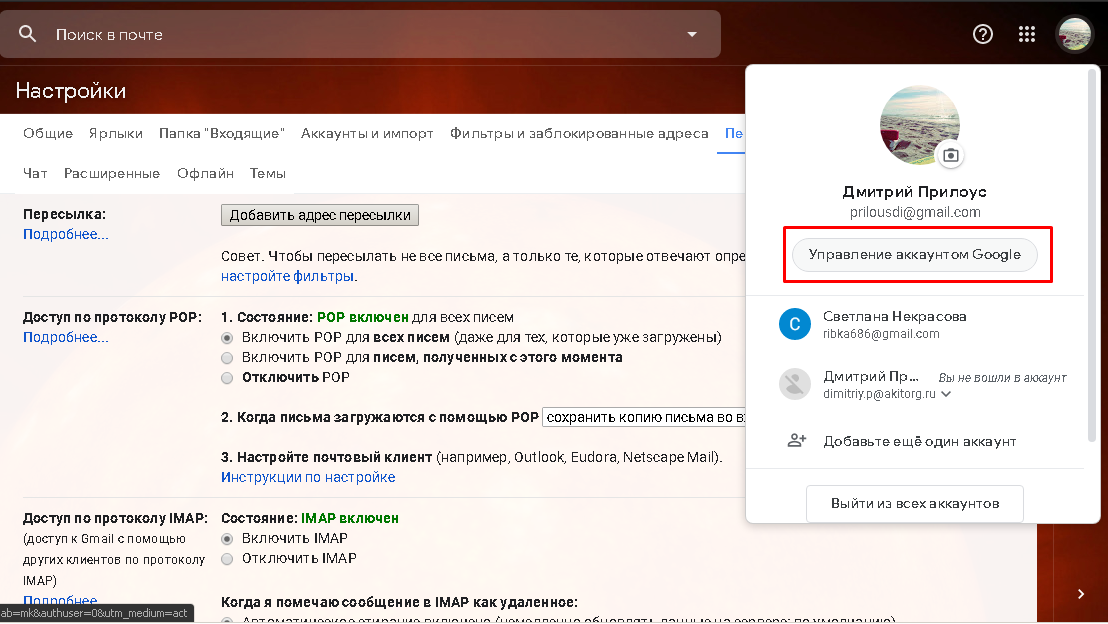Click the add account person icon

tap(796, 441)
